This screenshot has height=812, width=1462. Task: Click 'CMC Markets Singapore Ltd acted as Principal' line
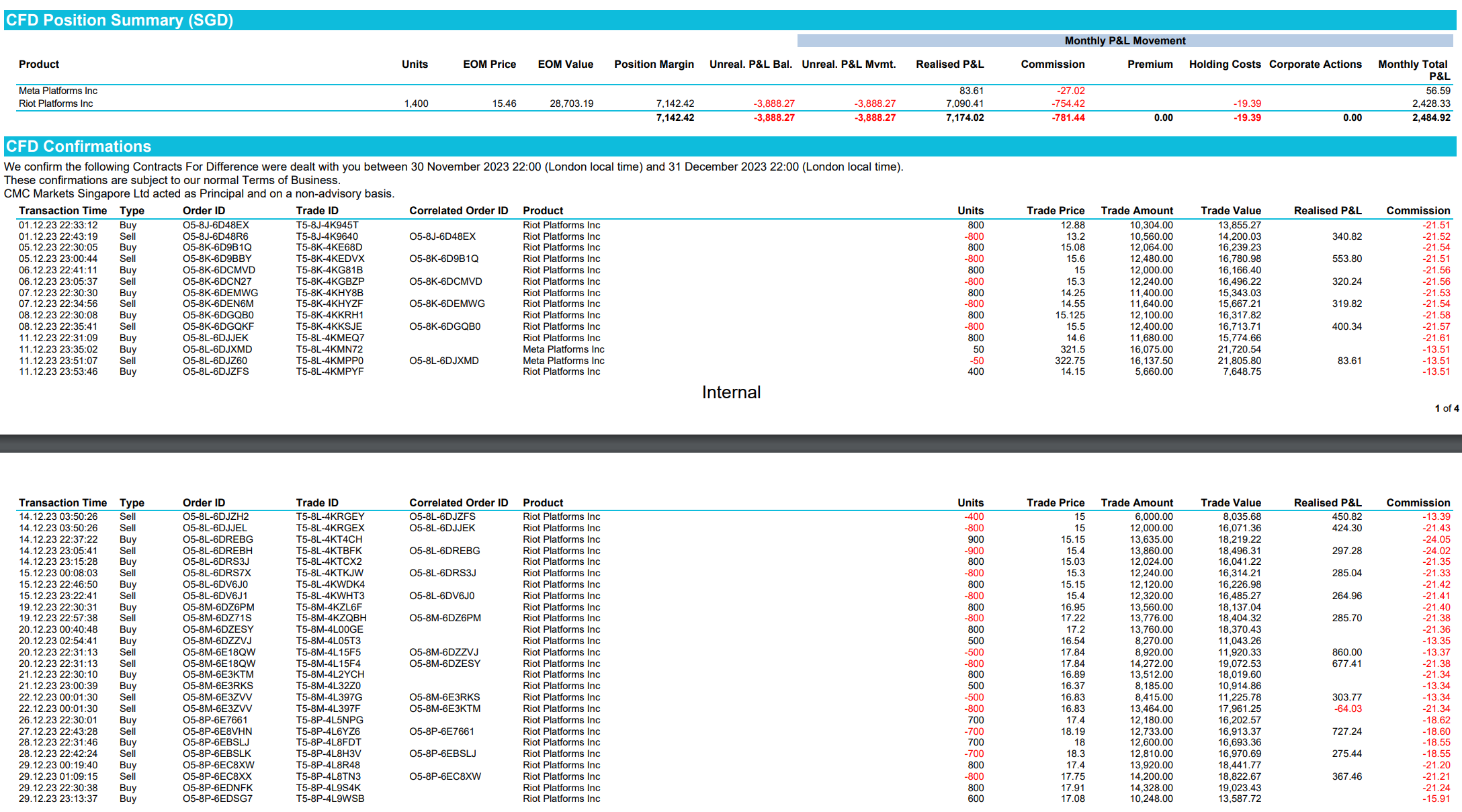tap(199, 193)
